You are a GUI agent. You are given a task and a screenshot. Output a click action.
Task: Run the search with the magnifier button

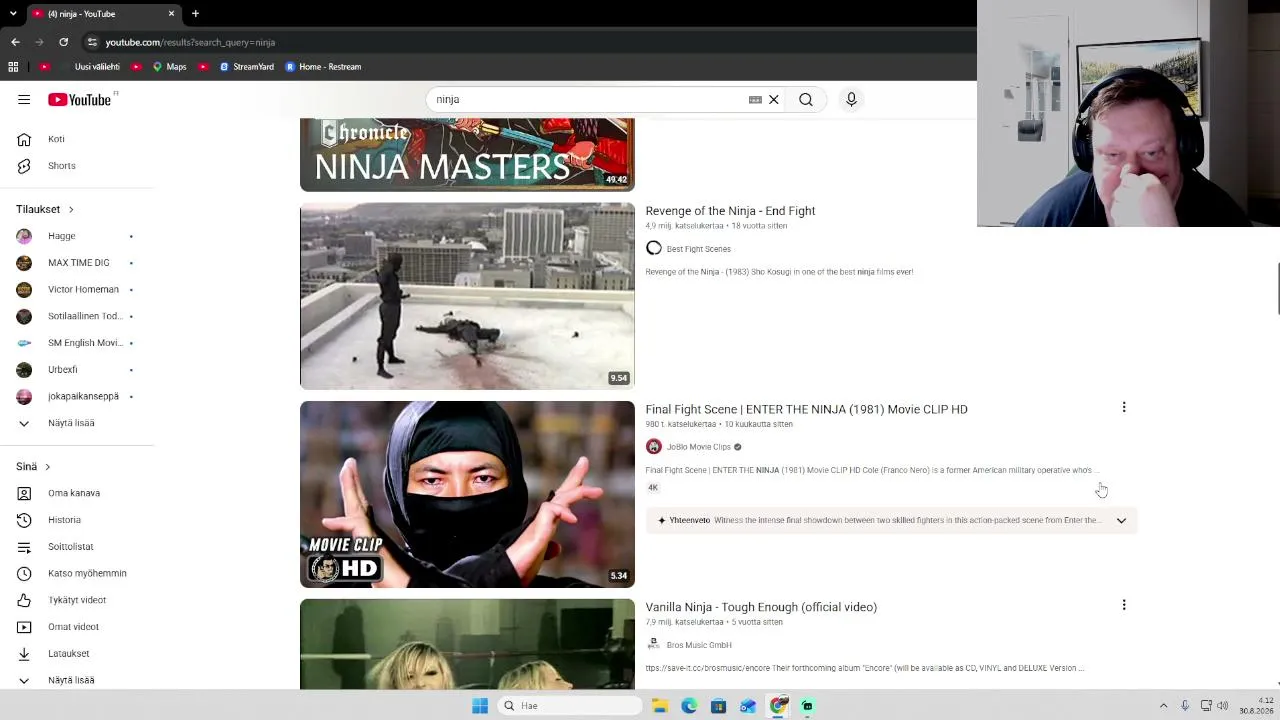[x=805, y=99]
